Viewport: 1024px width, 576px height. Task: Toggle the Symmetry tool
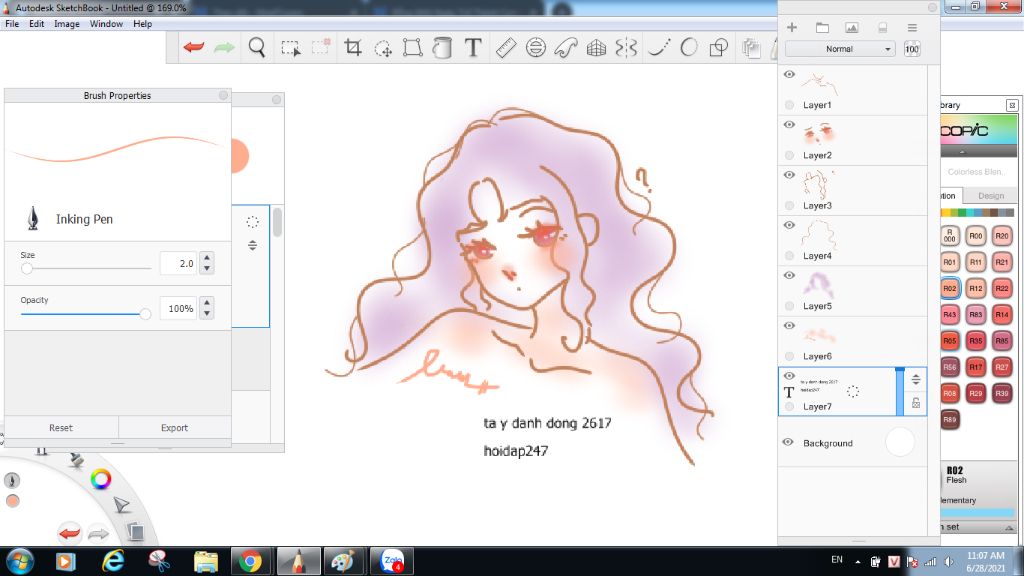coord(626,48)
